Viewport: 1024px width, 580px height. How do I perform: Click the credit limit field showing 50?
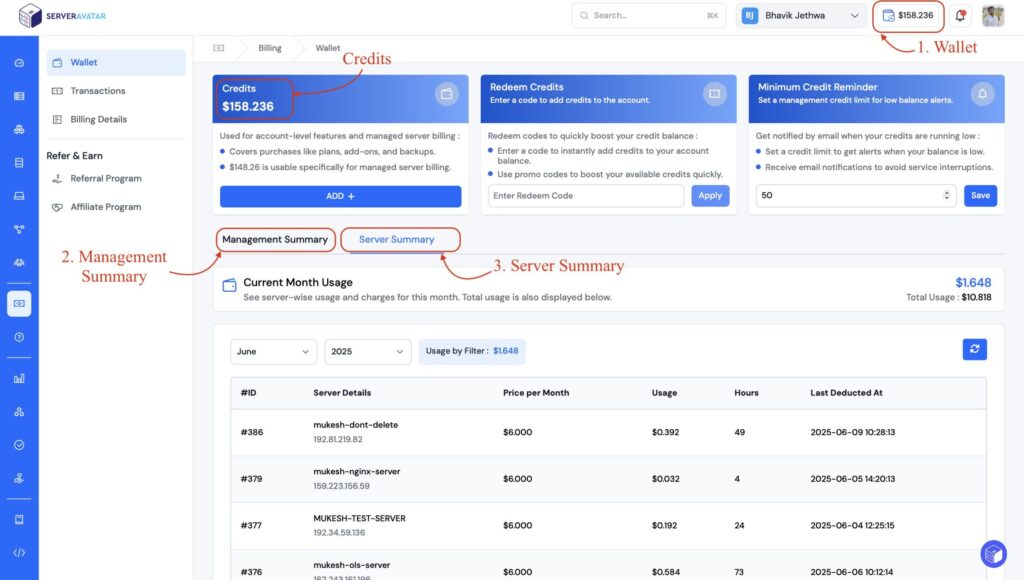click(856, 195)
